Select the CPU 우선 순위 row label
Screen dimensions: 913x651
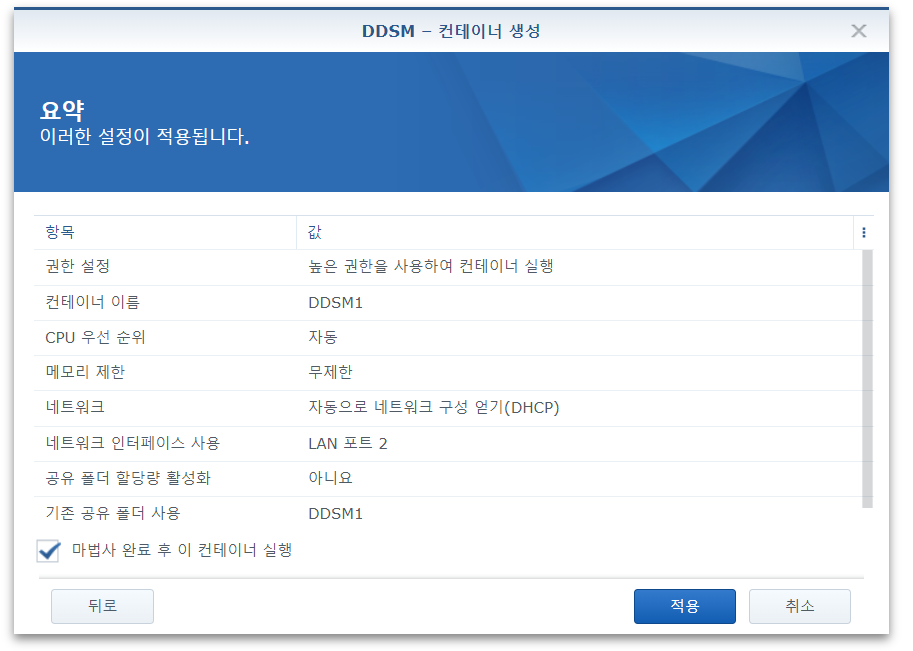(x=95, y=337)
